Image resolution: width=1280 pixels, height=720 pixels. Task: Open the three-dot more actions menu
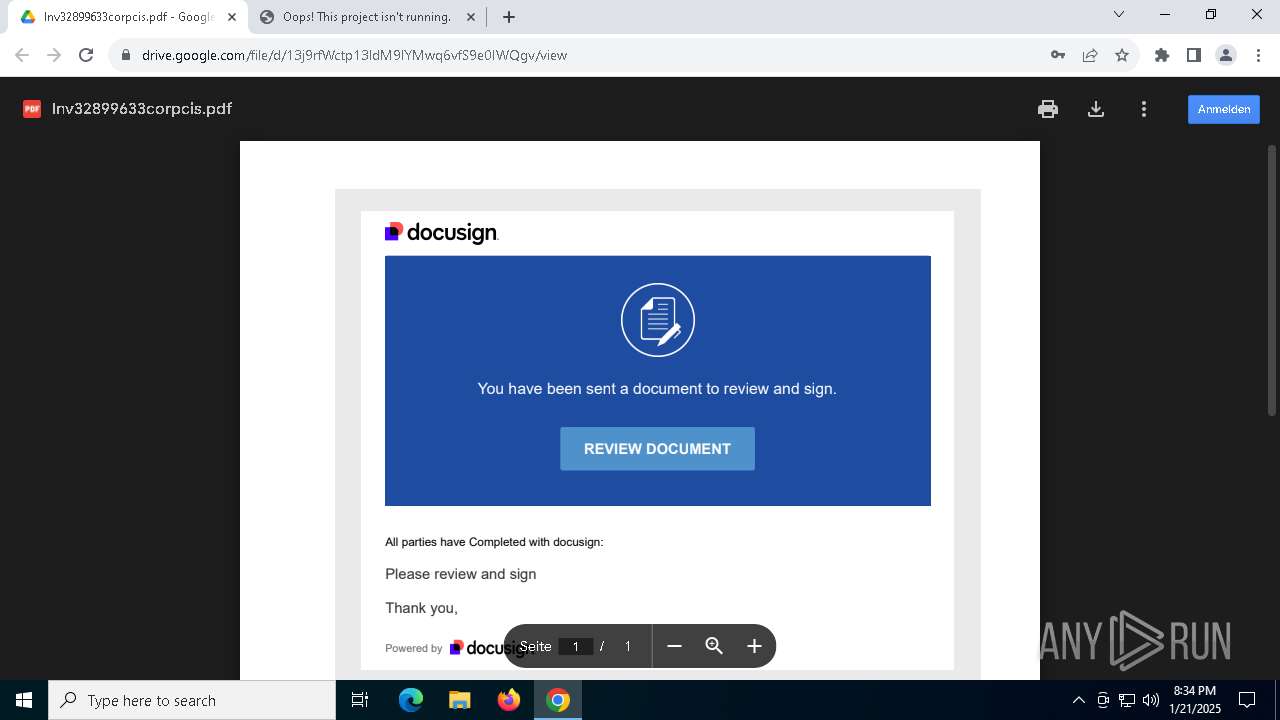1144,109
